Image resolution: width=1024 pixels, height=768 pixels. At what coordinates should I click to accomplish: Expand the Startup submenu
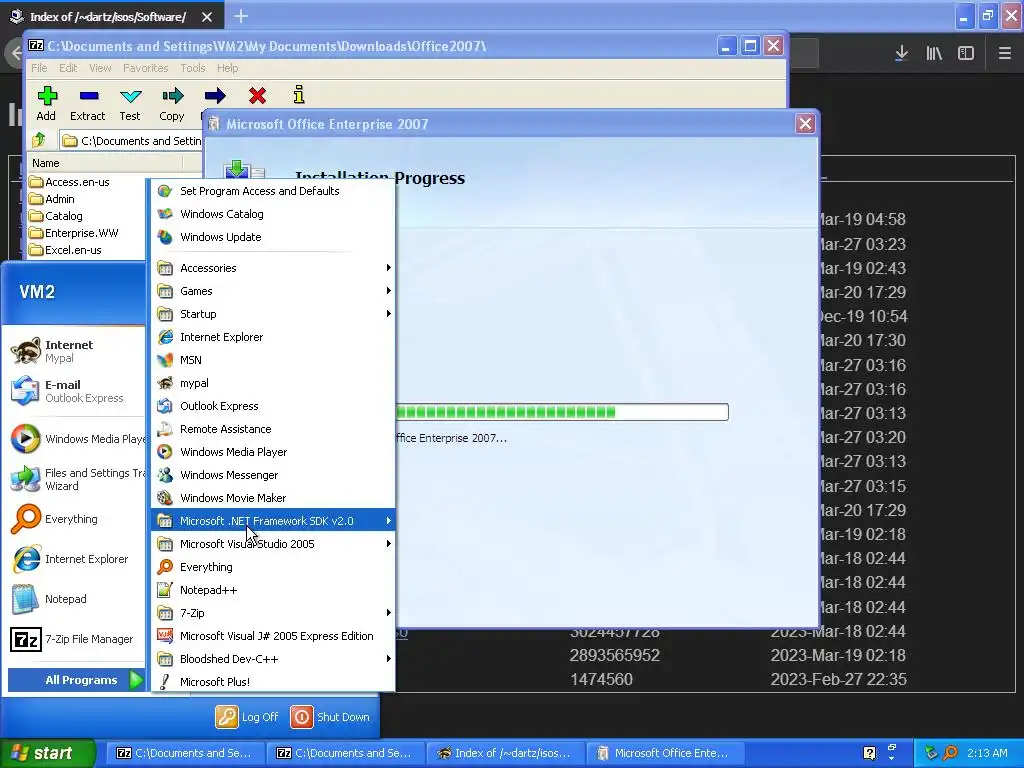273,313
